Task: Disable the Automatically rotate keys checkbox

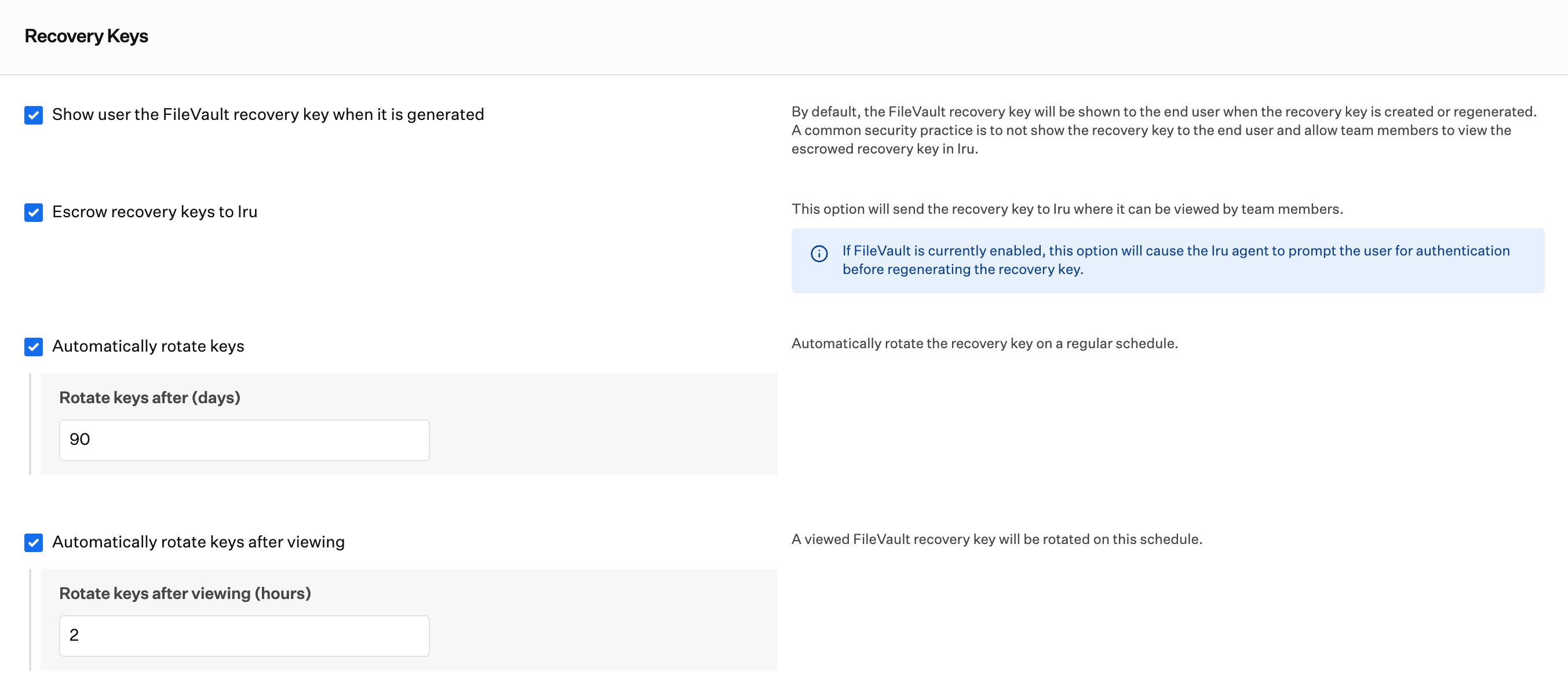Action: (34, 347)
